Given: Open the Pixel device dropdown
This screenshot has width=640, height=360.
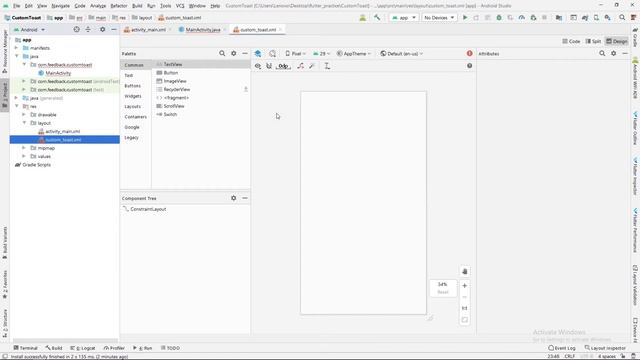Looking at the screenshot, I should [296, 53].
